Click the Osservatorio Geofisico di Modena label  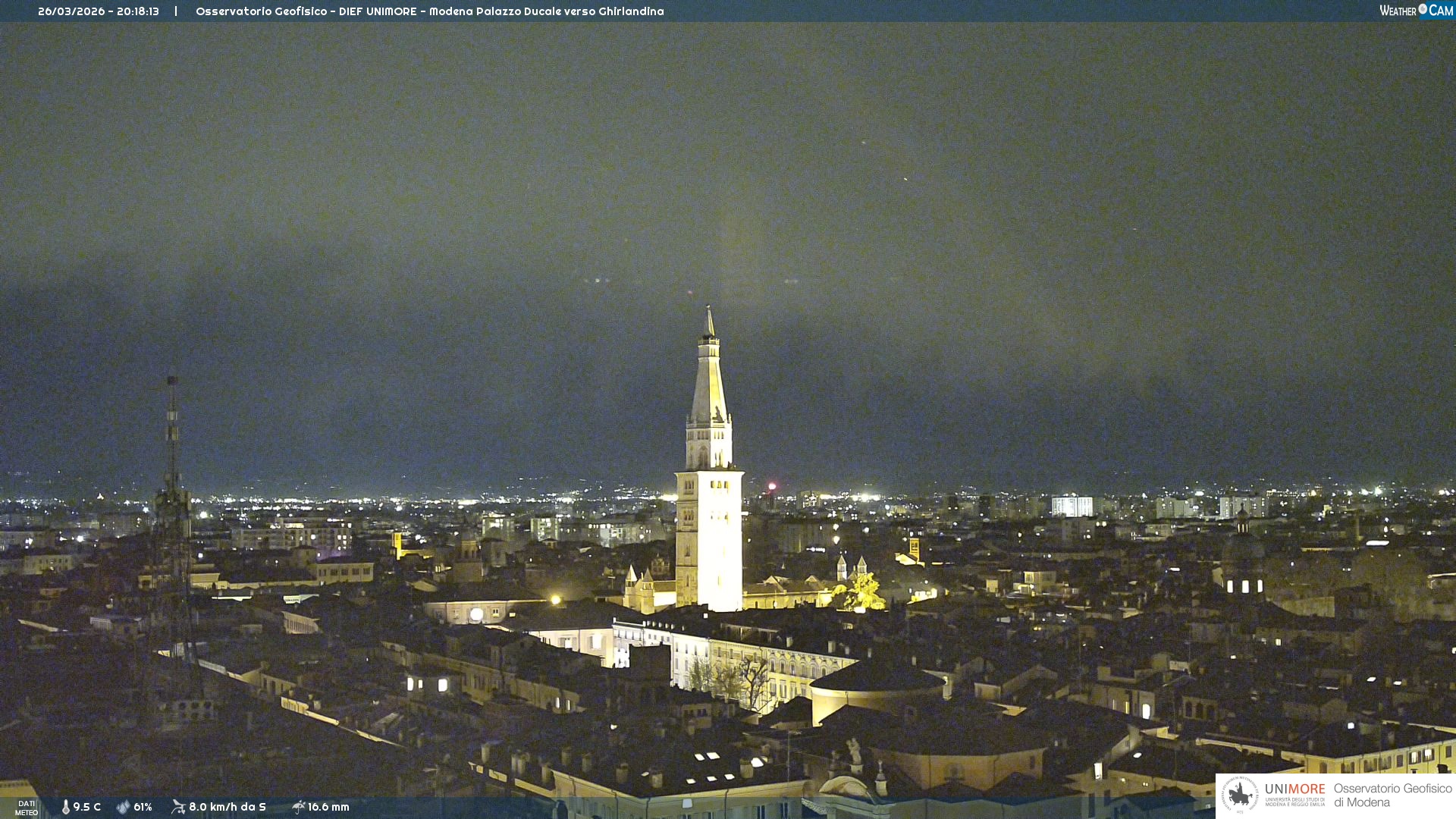coord(1392,795)
